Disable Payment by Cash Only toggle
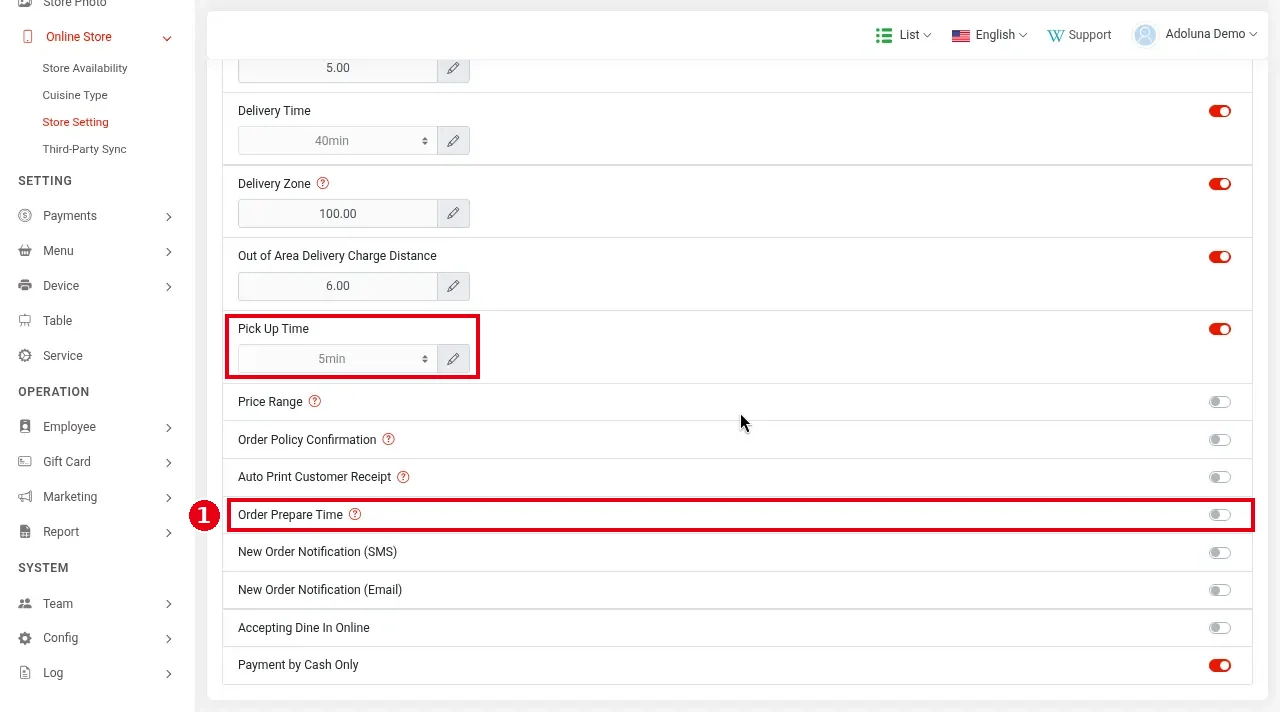 coord(1219,665)
